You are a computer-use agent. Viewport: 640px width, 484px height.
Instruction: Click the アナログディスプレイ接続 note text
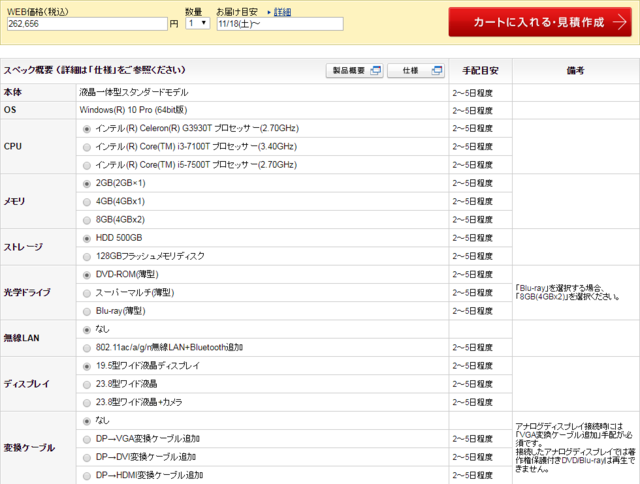click(575, 448)
